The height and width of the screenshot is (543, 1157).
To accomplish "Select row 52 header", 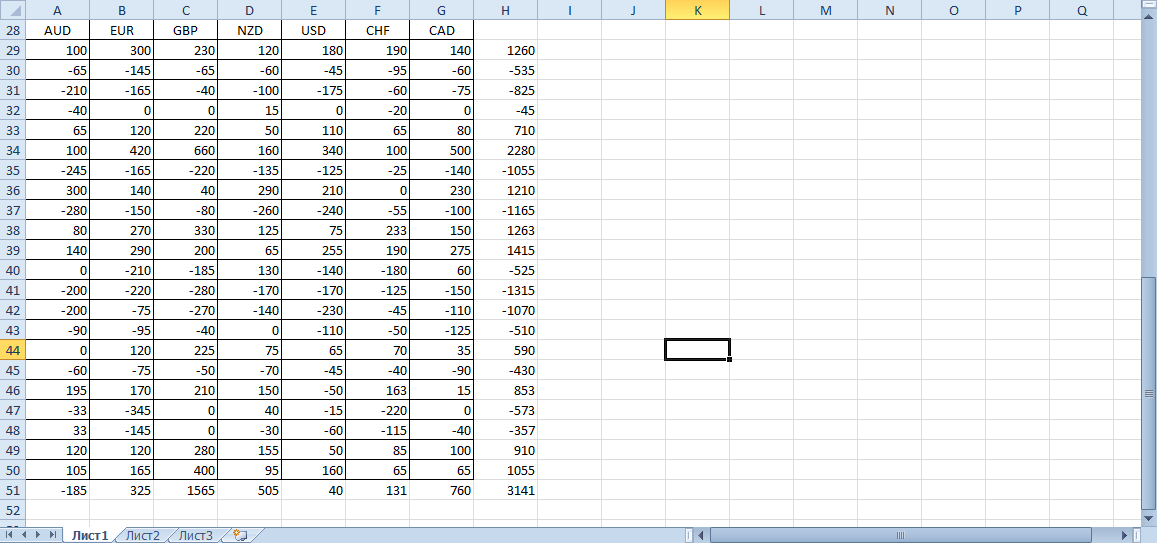I will pyautogui.click(x=13, y=510).
